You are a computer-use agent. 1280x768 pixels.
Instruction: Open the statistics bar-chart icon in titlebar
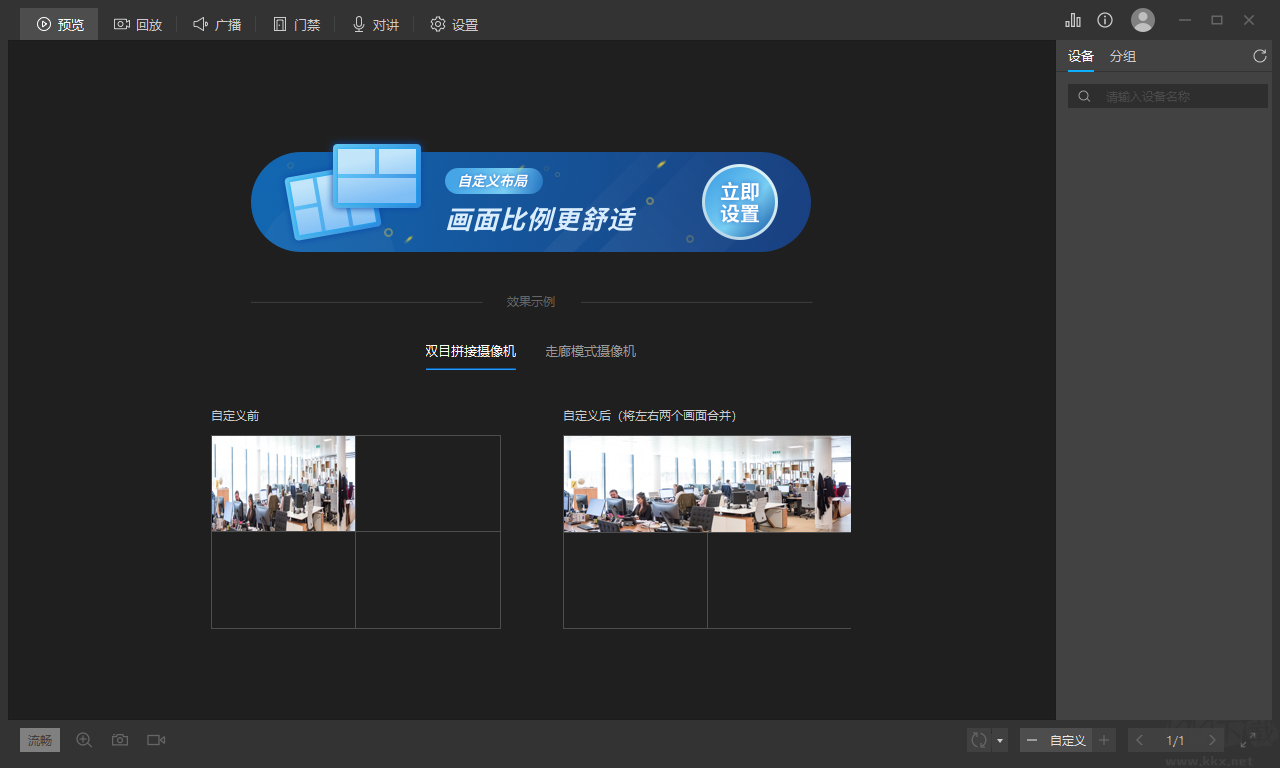click(1073, 19)
